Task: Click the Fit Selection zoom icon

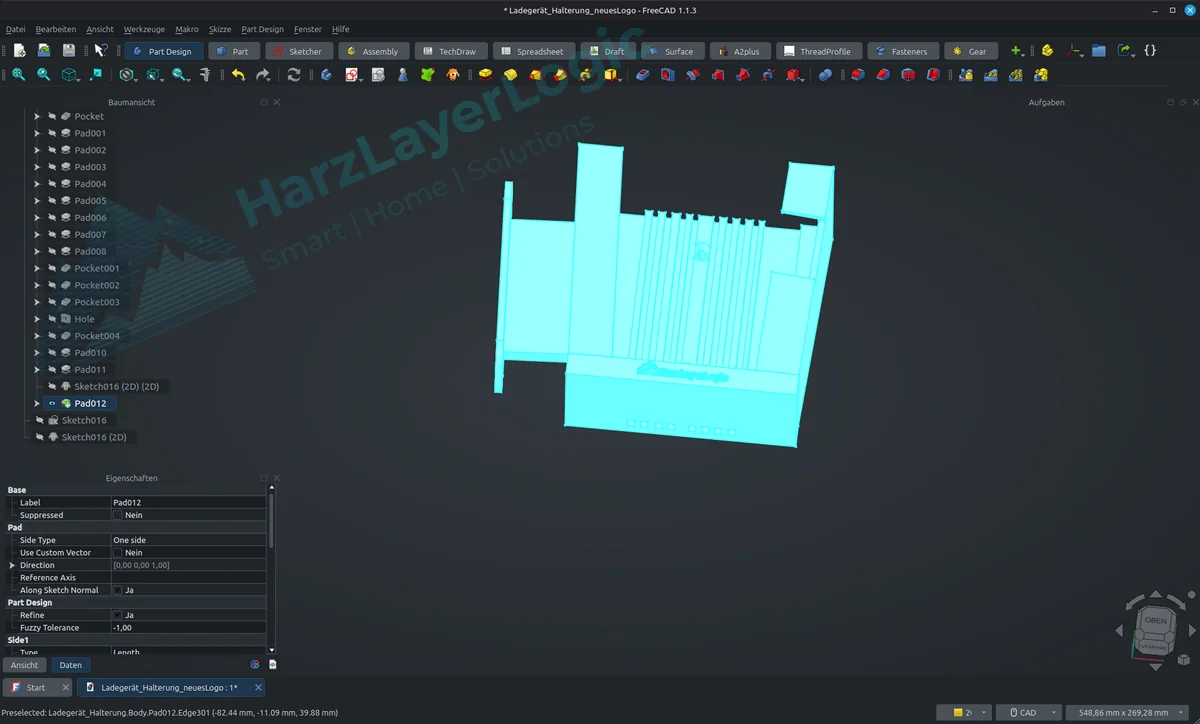Action: 44,75
